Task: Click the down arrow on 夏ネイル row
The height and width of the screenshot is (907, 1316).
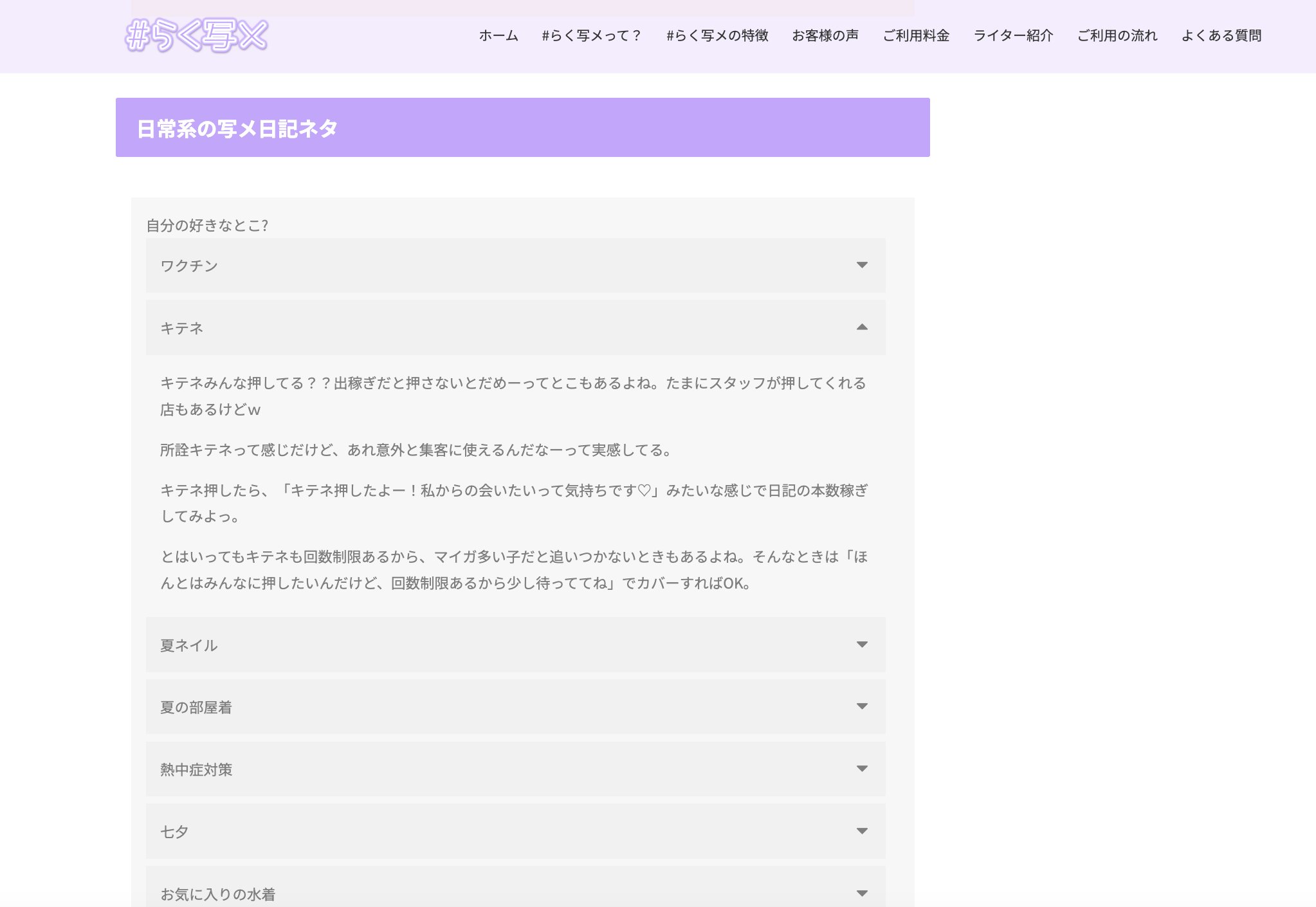Action: (x=862, y=645)
